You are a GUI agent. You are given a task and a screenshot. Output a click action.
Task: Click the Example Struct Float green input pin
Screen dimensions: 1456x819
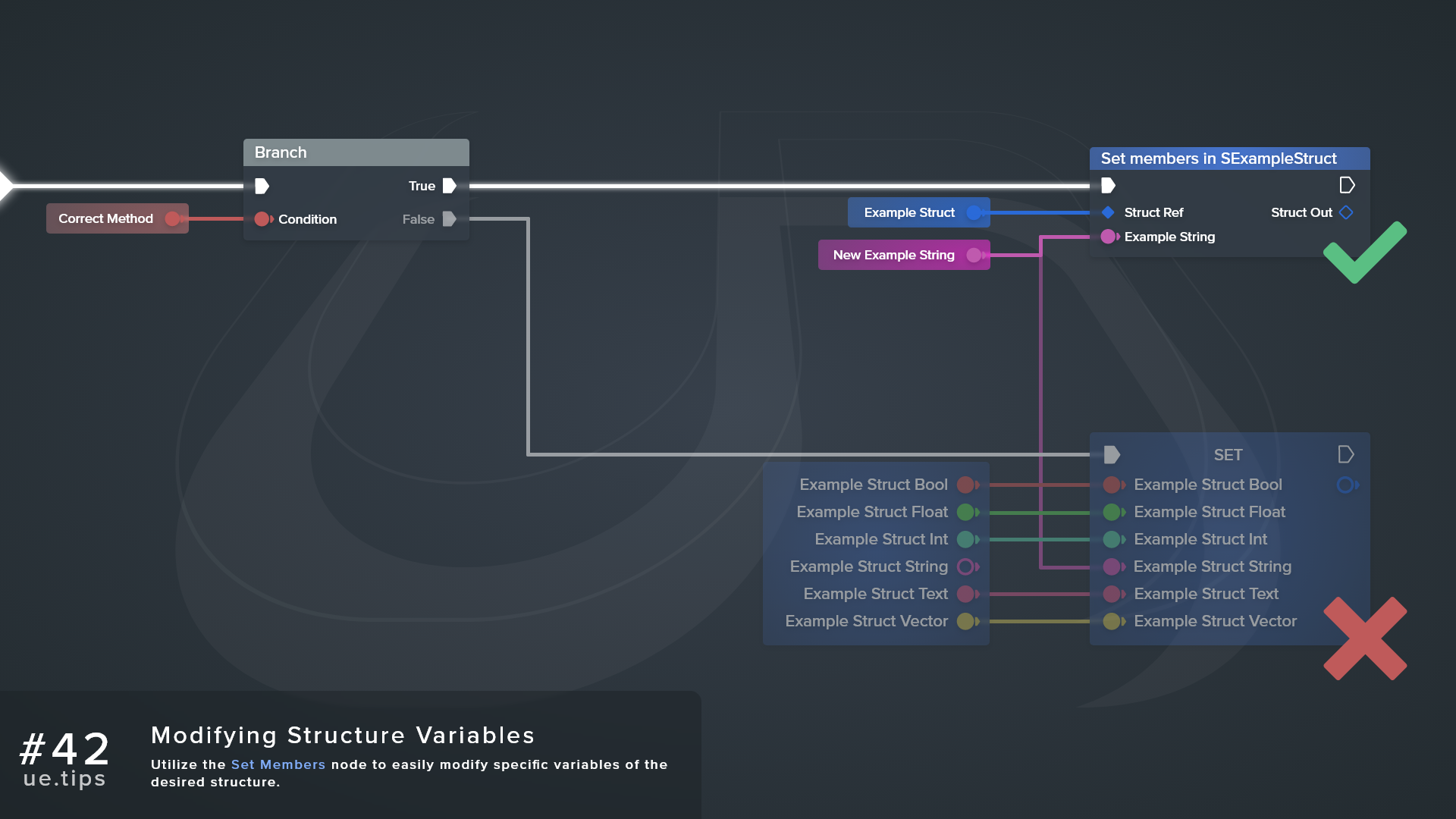(1112, 512)
